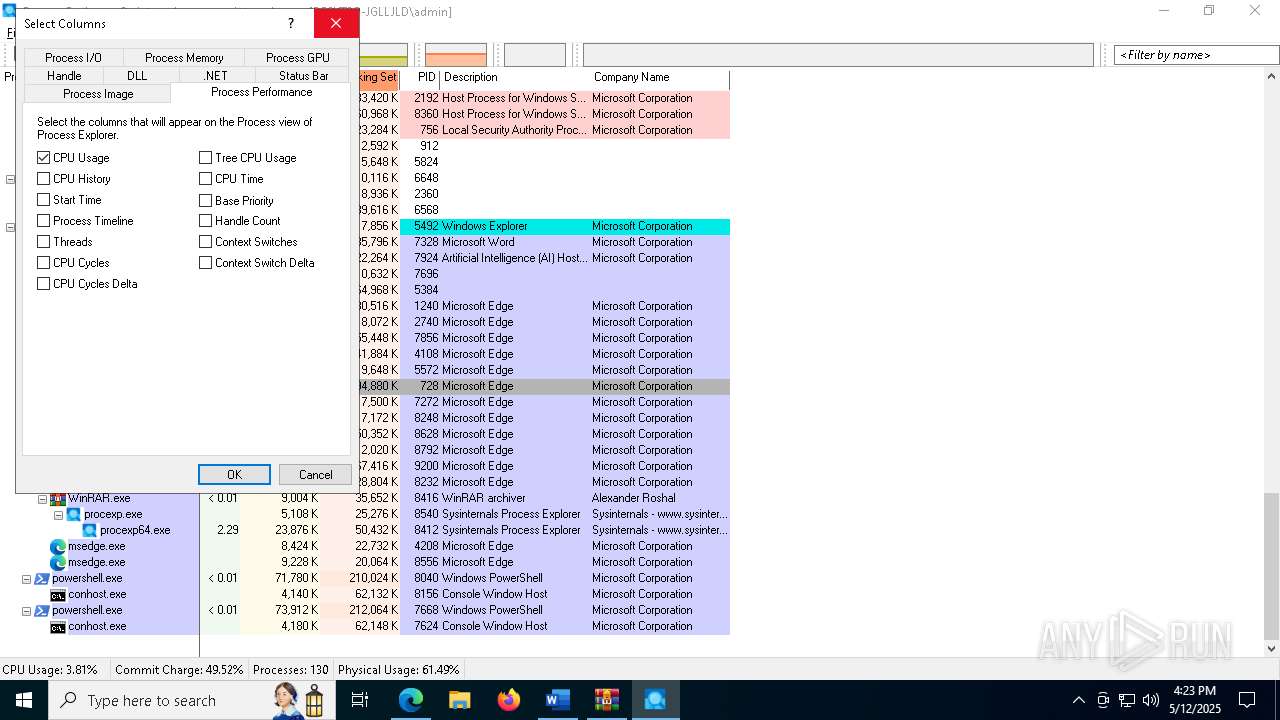Viewport: 1280px width, 720px height.
Task: Sort processes by PID column header
Action: pos(420,78)
